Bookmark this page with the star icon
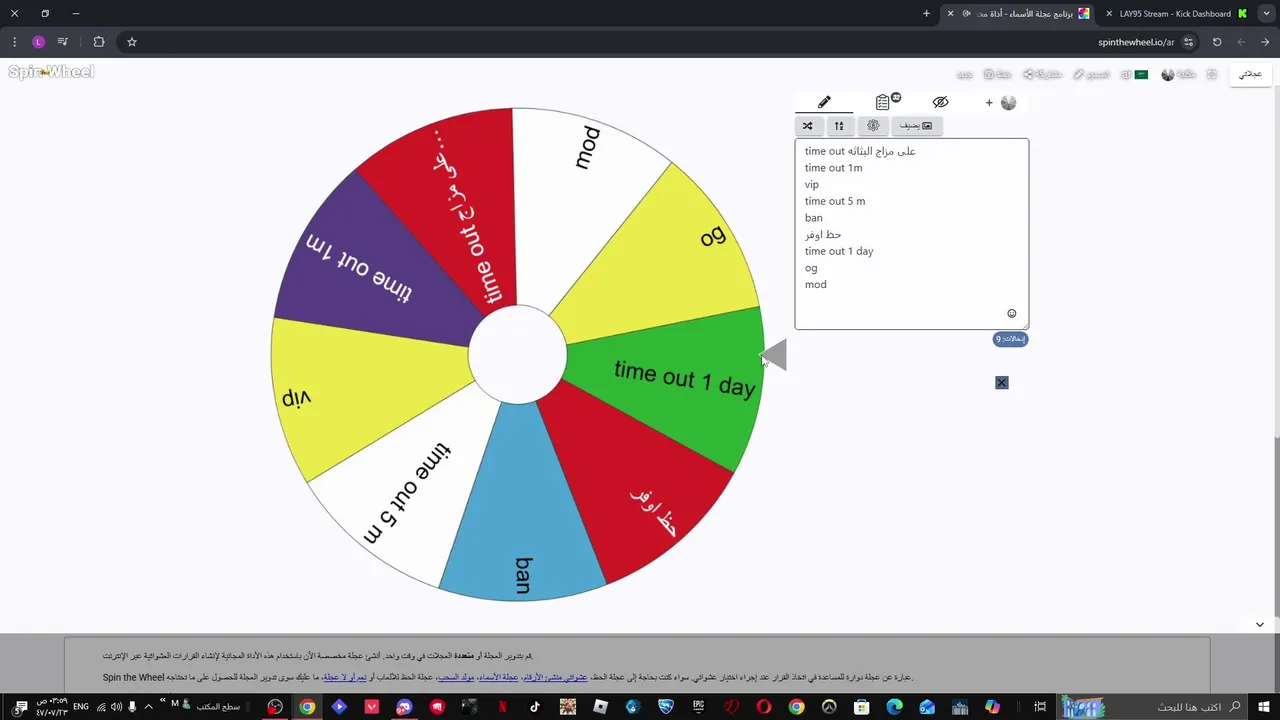The width and height of the screenshot is (1280, 720). (131, 42)
